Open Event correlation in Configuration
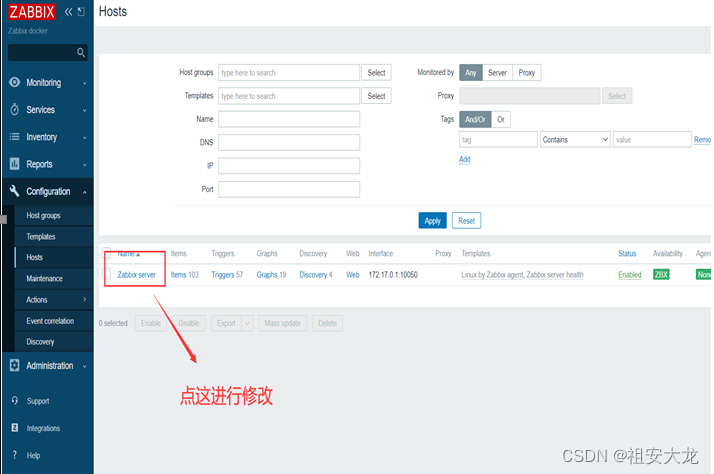The image size is (714, 474). tap(50, 321)
